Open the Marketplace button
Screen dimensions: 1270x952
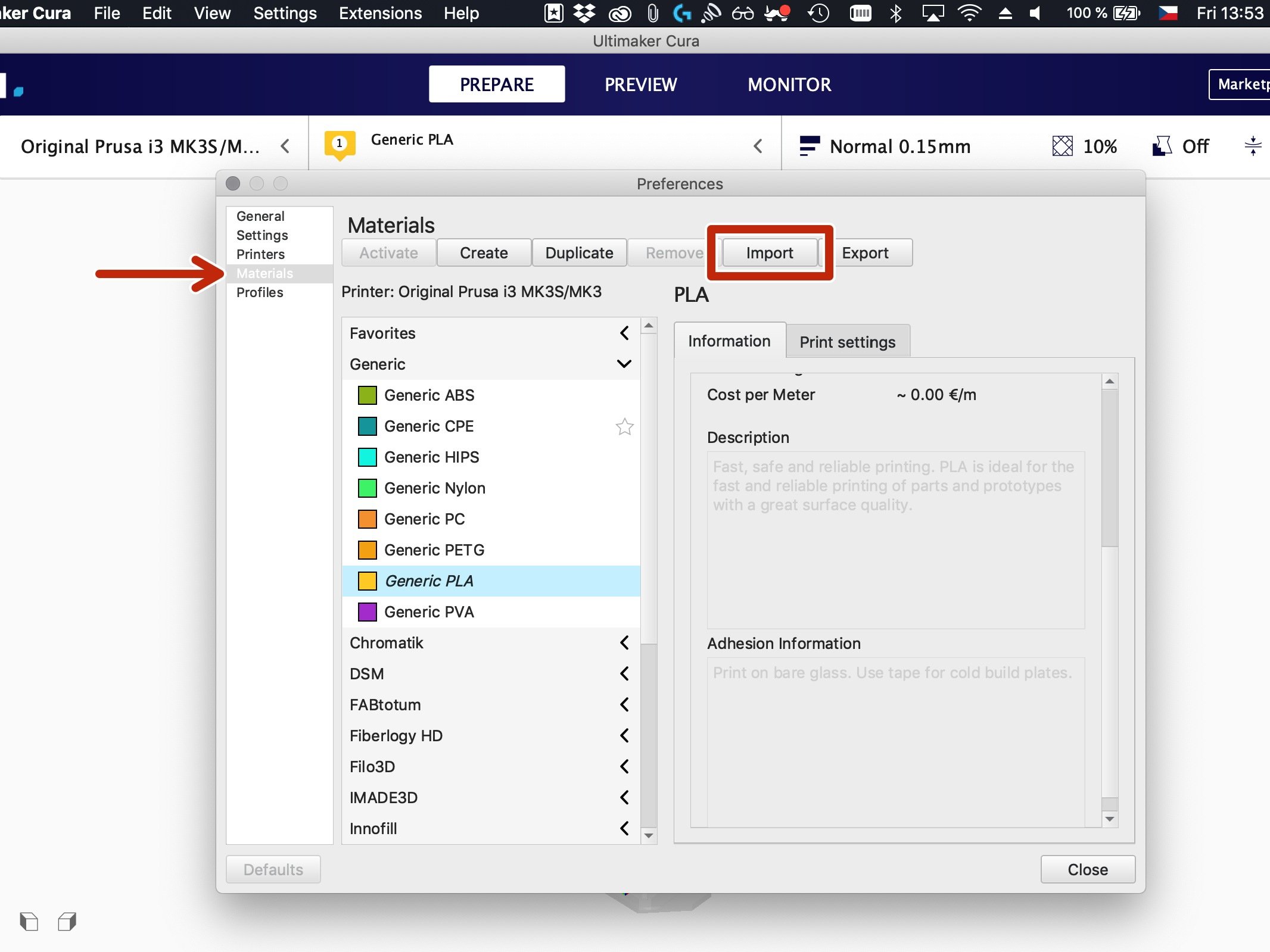click(x=1240, y=85)
